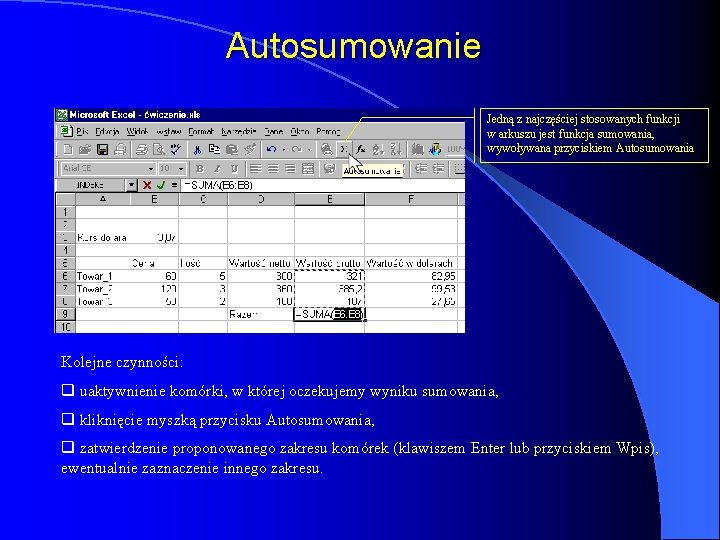Paste with the clipboard icon

pos(232,150)
